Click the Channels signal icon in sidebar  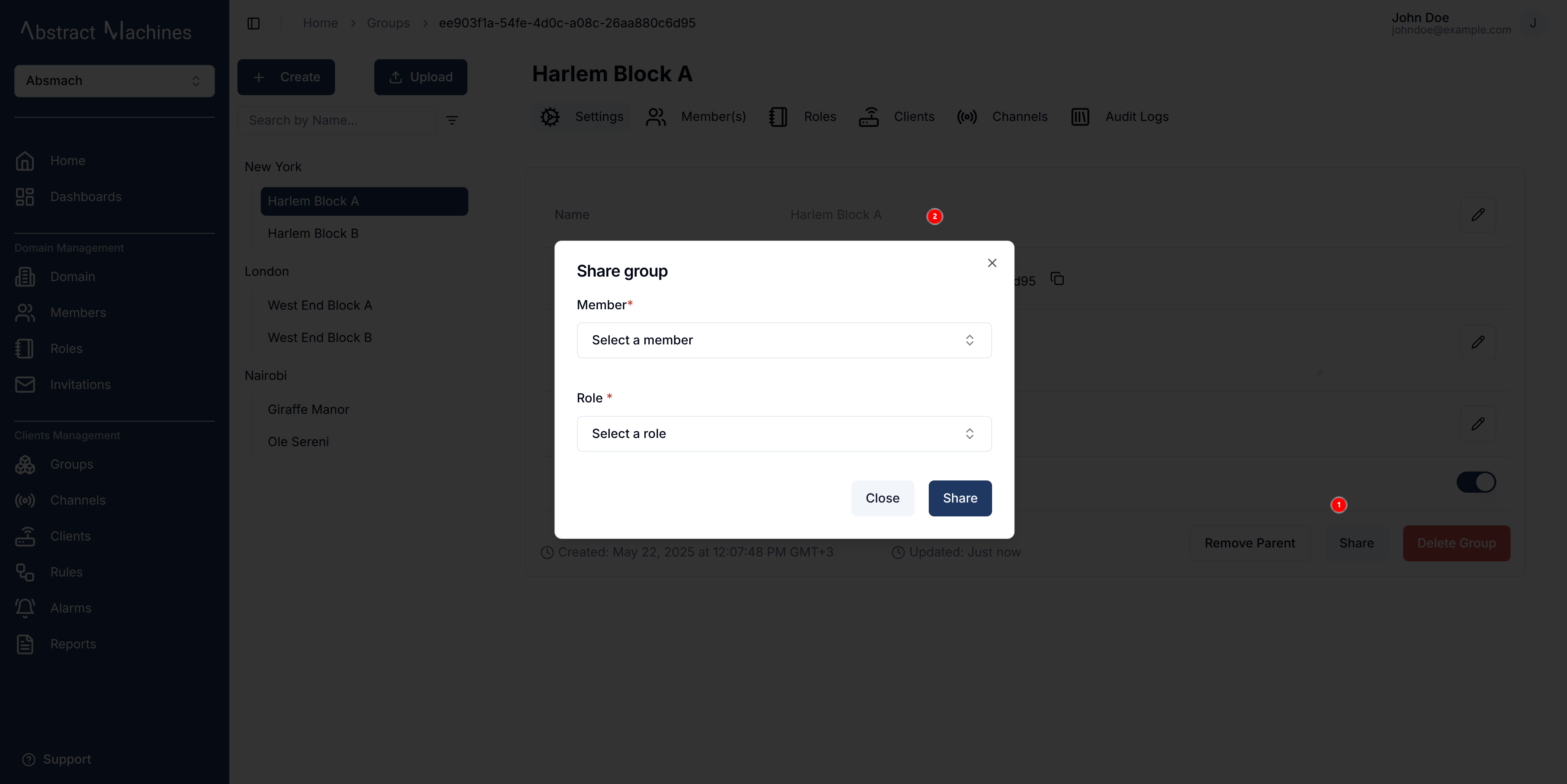(25, 500)
